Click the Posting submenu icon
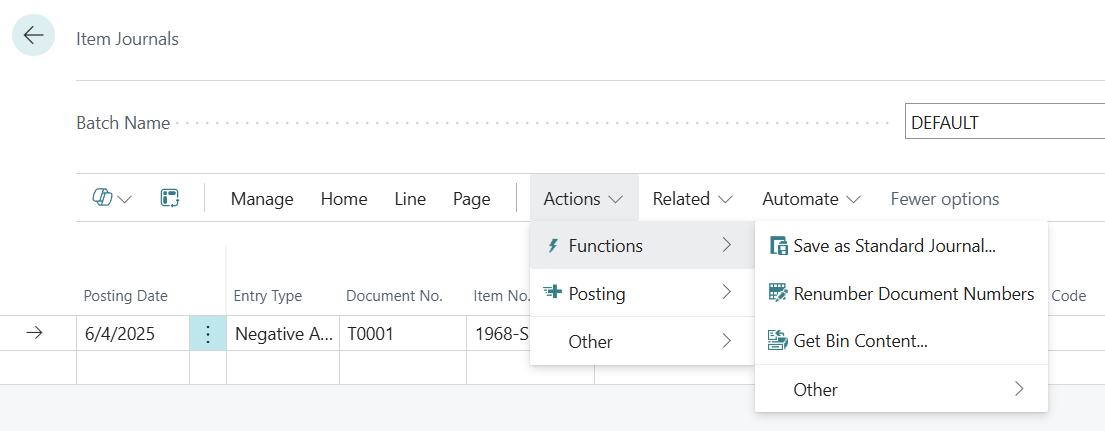 coord(552,293)
